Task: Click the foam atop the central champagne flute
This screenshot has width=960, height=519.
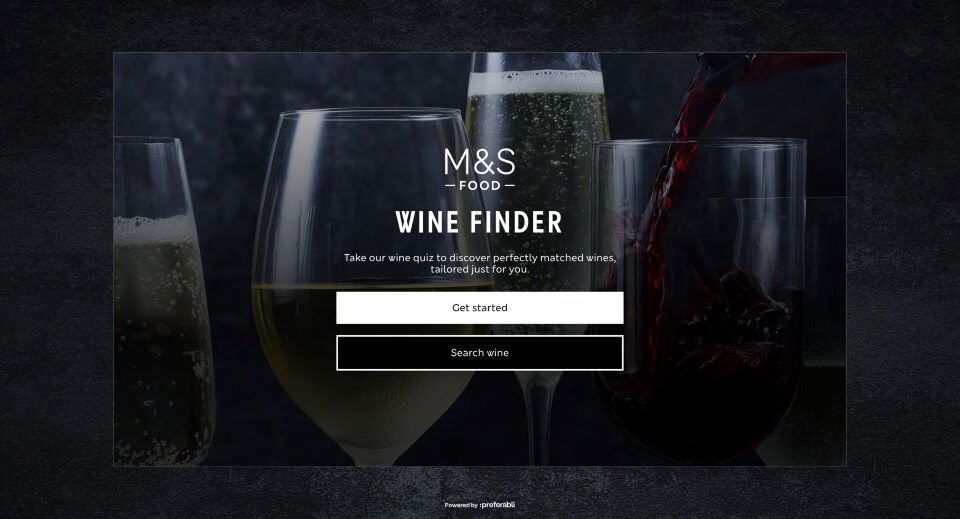Action: coord(536,82)
